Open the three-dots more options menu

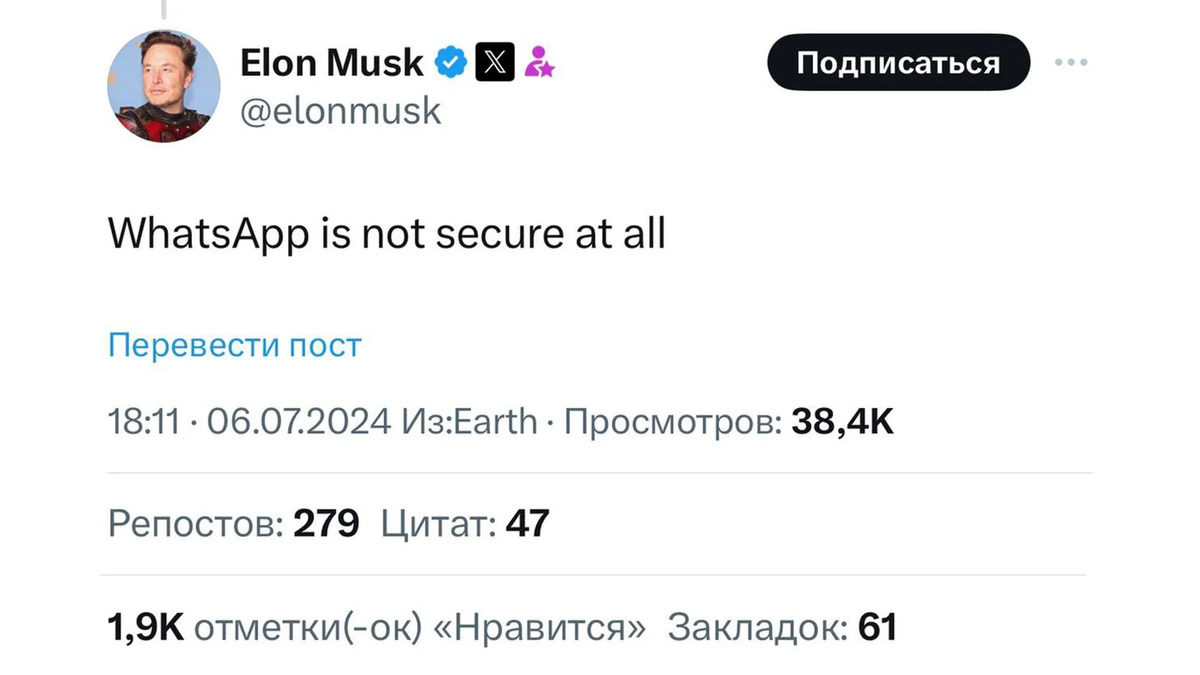[x=1071, y=62]
